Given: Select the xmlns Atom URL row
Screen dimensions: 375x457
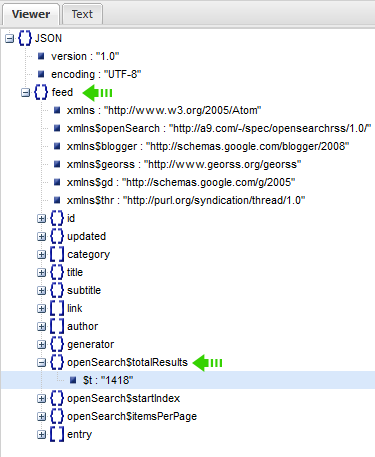Looking at the screenshot, I should pos(164,110).
